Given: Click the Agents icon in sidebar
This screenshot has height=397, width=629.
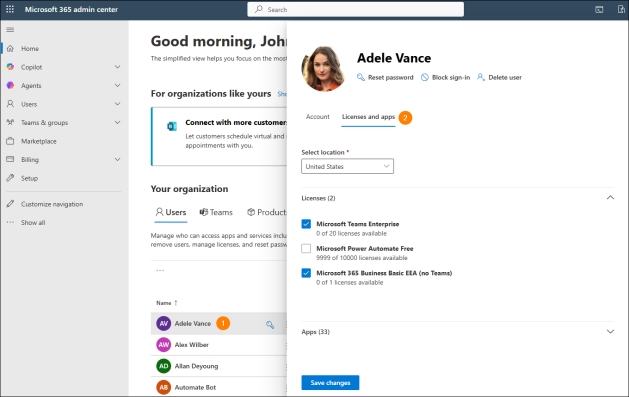Looking at the screenshot, I should coord(10,85).
